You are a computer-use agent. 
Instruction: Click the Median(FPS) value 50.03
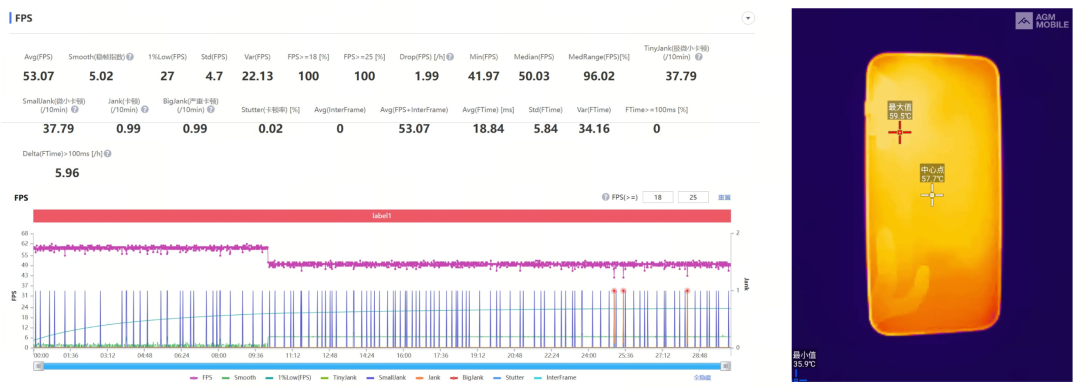534,76
